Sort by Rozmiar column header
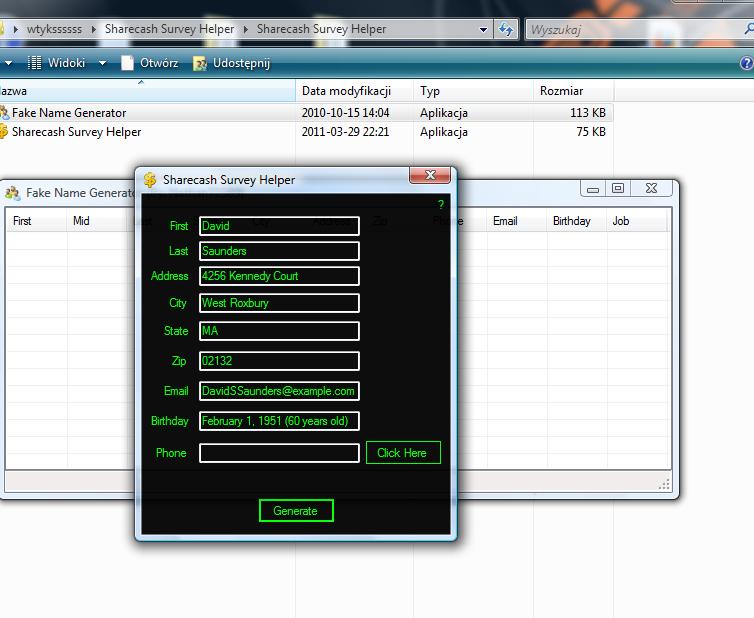 (574, 91)
